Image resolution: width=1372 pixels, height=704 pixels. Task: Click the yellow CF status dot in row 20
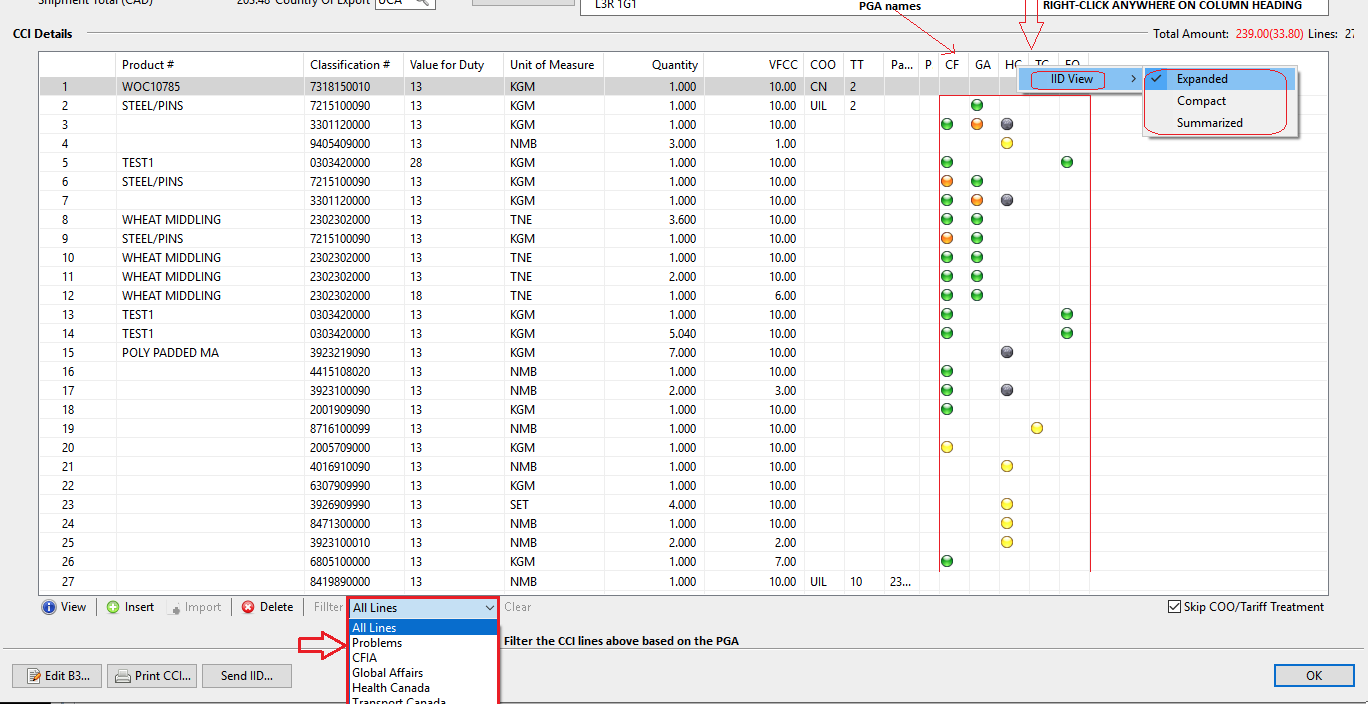[x=947, y=447]
